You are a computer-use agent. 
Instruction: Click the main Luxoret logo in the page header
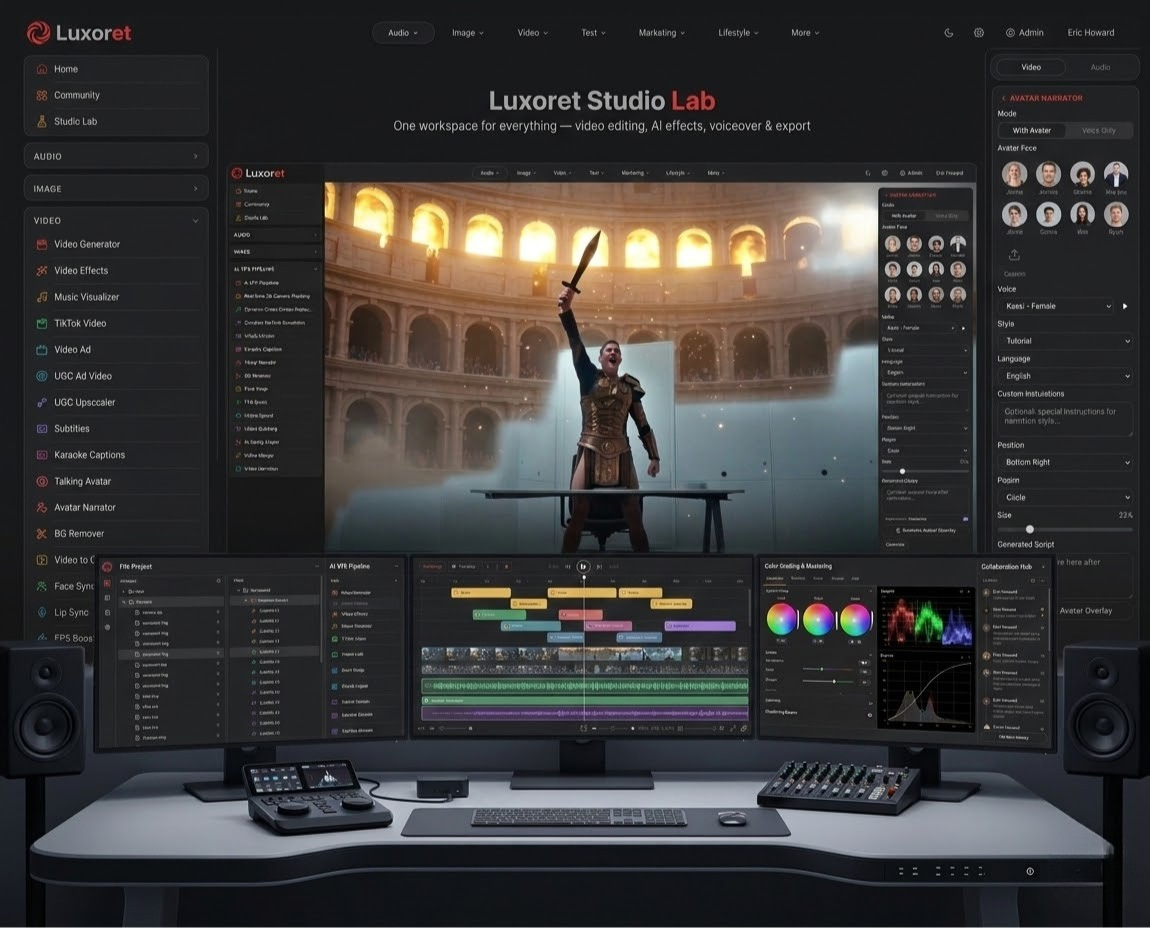click(x=79, y=33)
